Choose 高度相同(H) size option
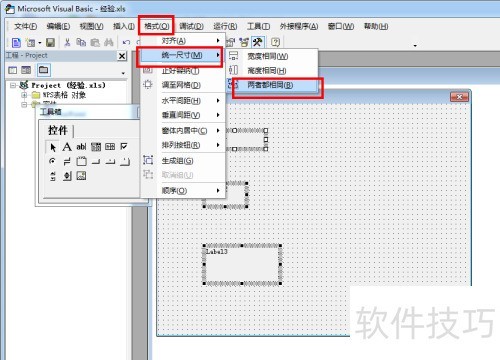500x360 pixels. click(x=272, y=71)
